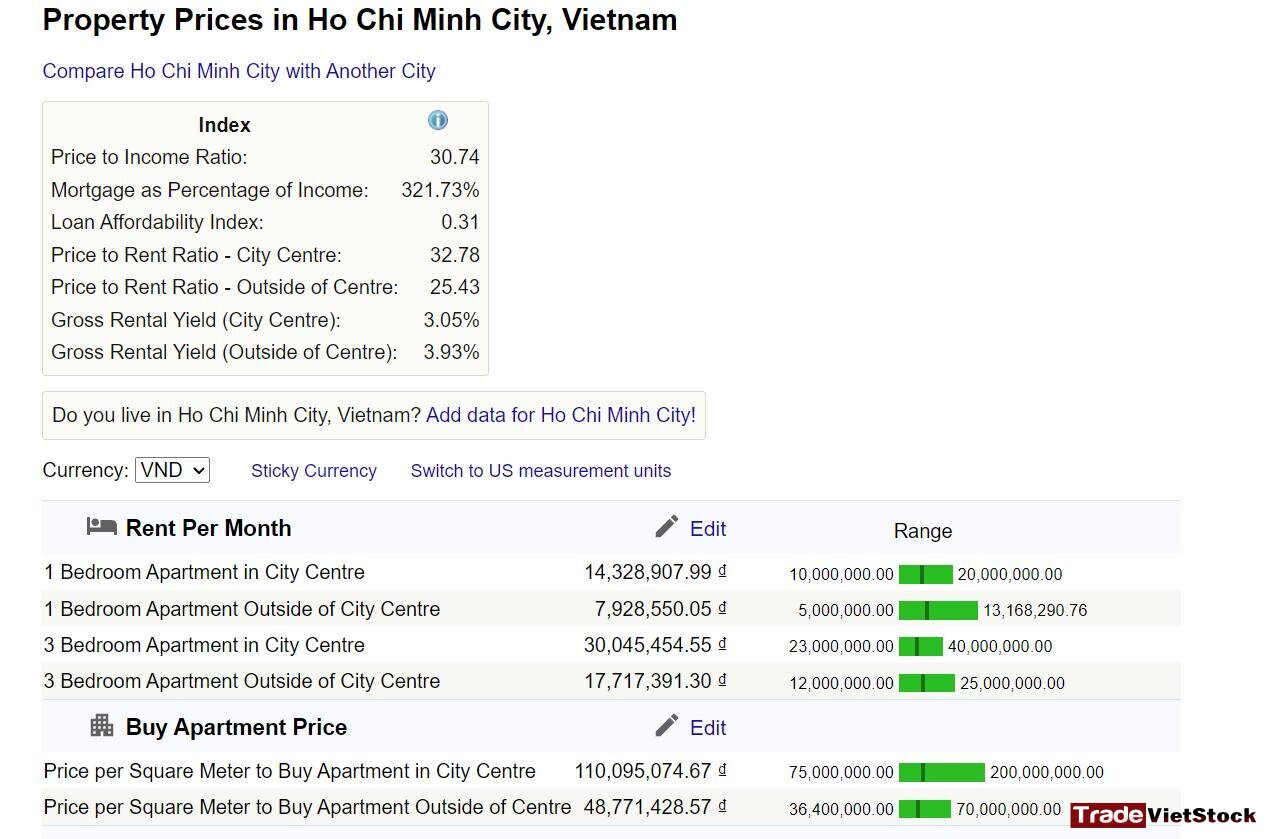The width and height of the screenshot is (1269, 839).
Task: Click the pencil icon next to Rent Per Month Edit
Action: (x=667, y=527)
